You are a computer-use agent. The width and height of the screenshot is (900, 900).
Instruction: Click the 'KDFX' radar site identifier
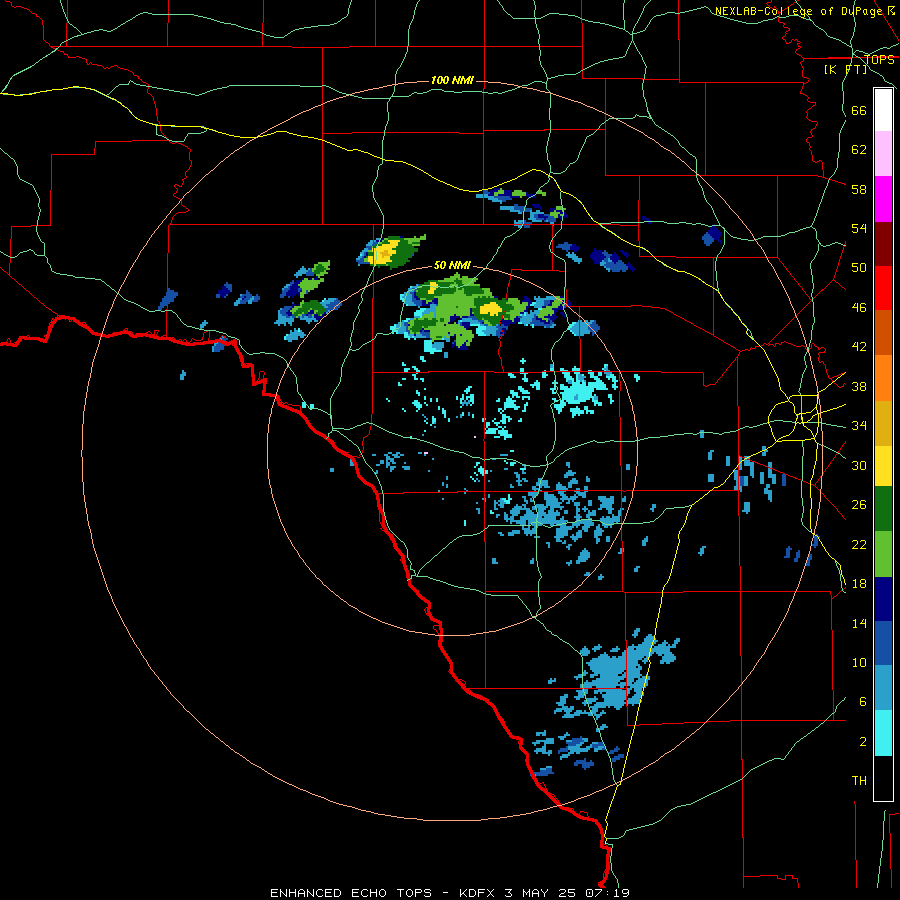478,893
